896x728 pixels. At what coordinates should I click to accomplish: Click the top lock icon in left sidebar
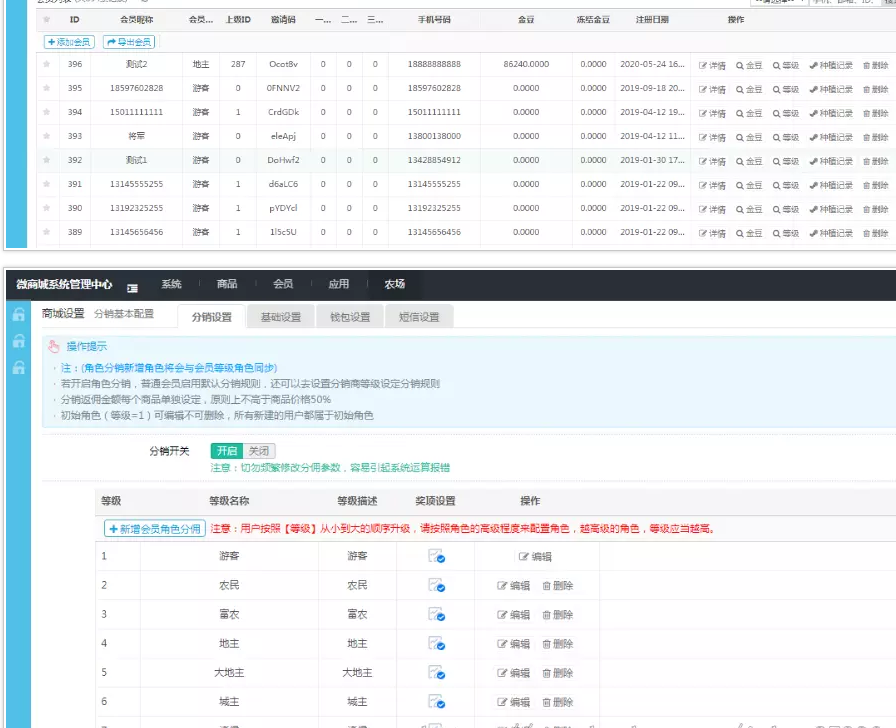click(x=18, y=315)
